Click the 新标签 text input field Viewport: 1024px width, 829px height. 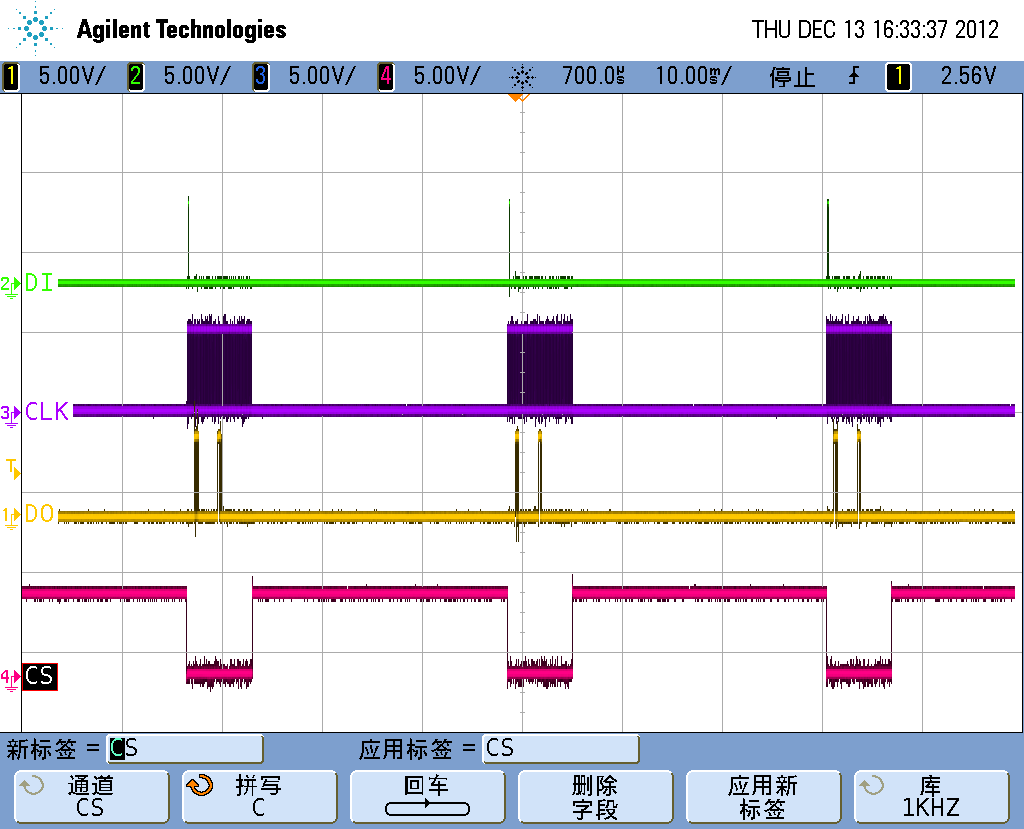[185, 748]
